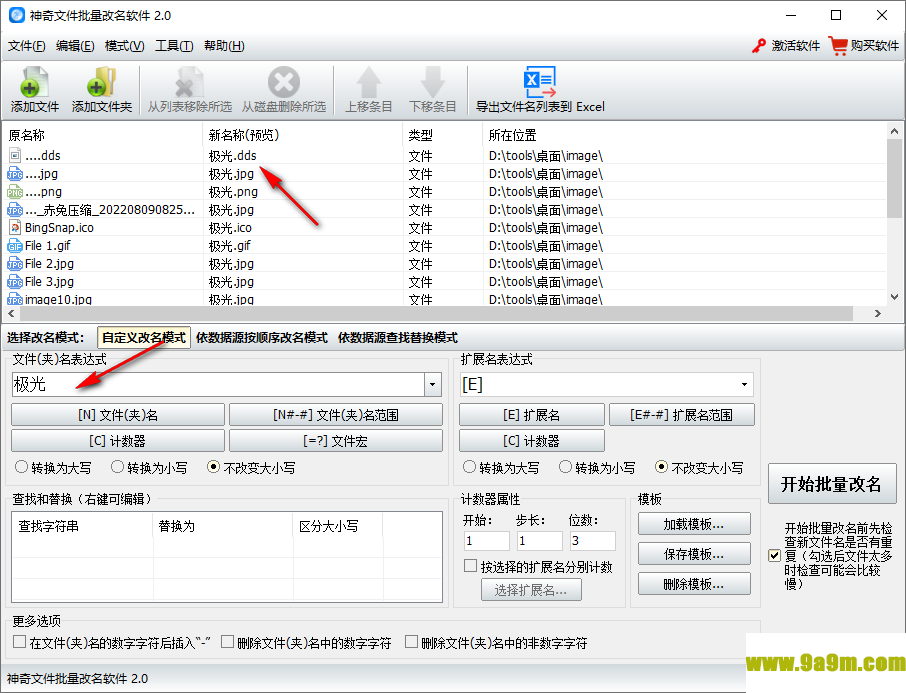
Task: Click the [E] Extension (扩展名) button
Action: 532,415
